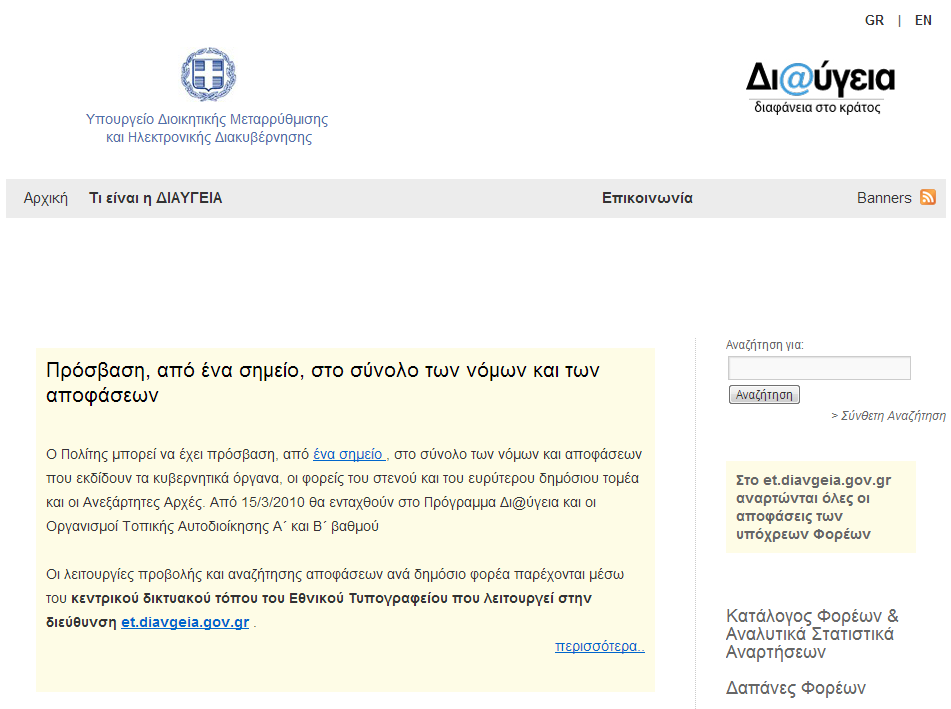Open the bold et.diavgeia.gov.gr link in the article
The height and width of the screenshot is (709, 951).
point(185,622)
